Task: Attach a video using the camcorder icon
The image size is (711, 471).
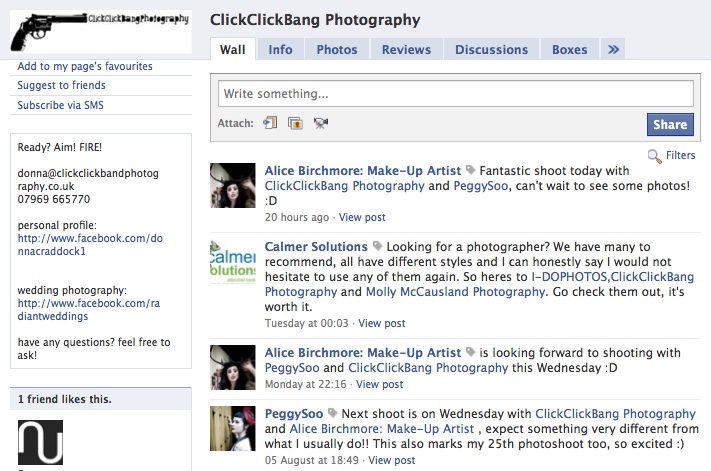Action: 321,123
